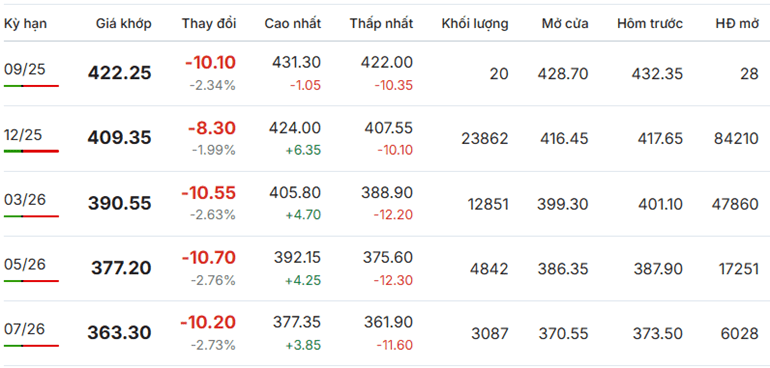Click the -10.20 change value
Viewport: 770px width, 368px height.
[208, 322]
